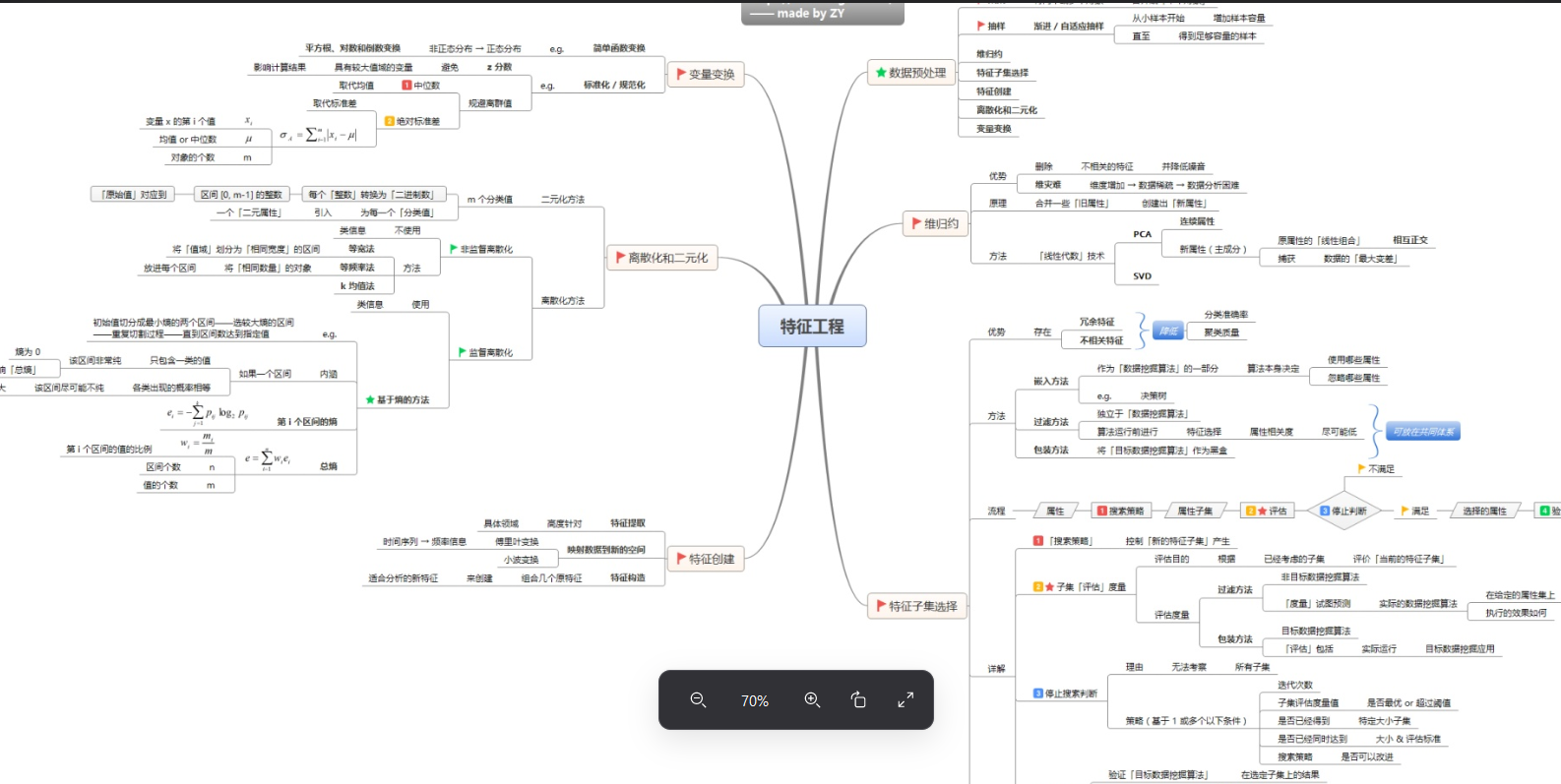The image size is (1561, 784).
Task: Click the blue 可放在共同体系 callout
Action: pyautogui.click(x=1424, y=432)
